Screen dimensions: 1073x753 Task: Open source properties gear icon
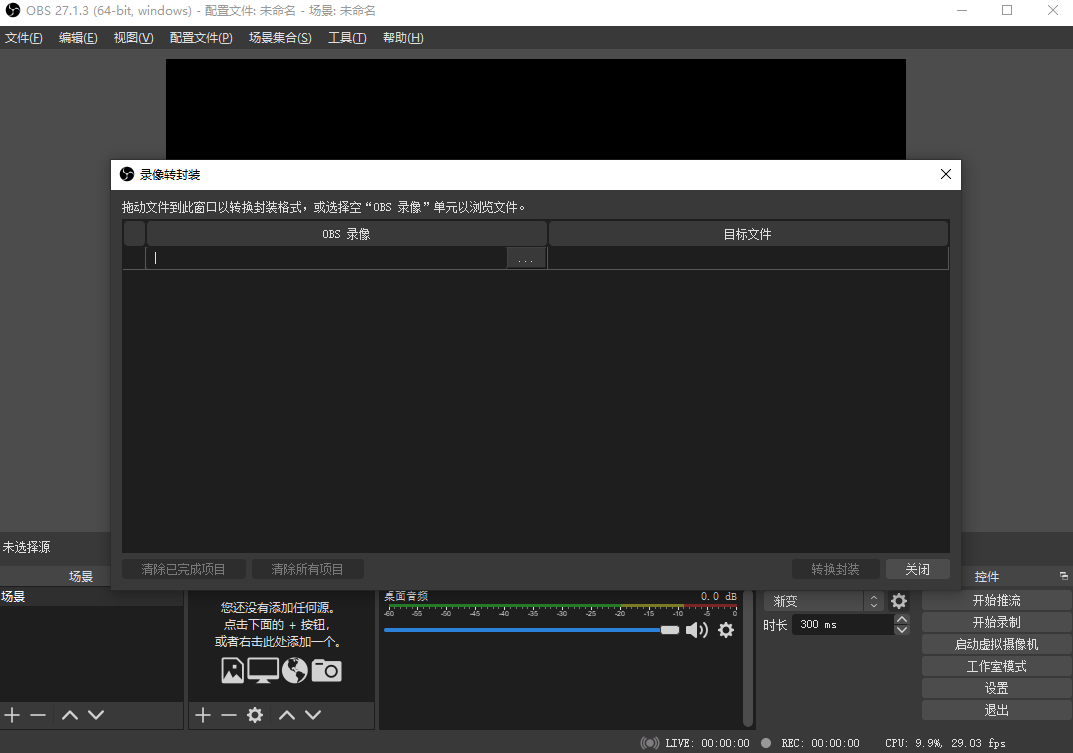[x=254, y=715]
